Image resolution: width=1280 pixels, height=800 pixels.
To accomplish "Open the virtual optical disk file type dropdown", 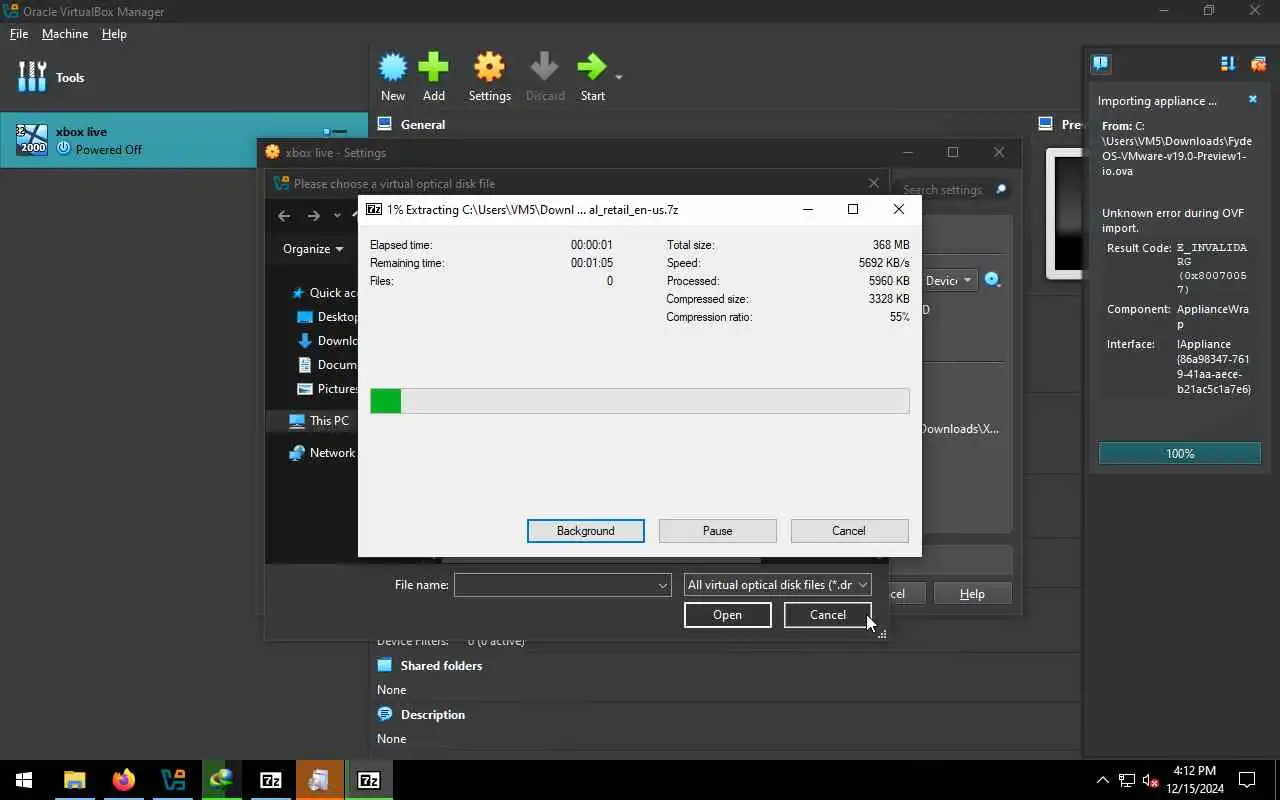I will (x=777, y=585).
